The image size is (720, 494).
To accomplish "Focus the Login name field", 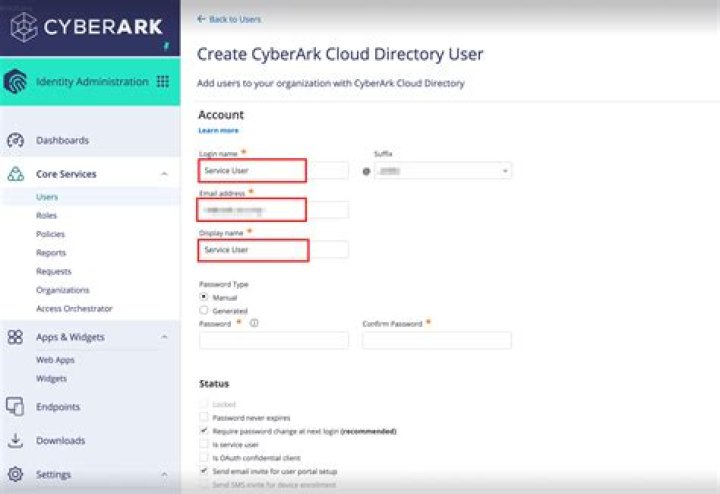I will point(274,170).
